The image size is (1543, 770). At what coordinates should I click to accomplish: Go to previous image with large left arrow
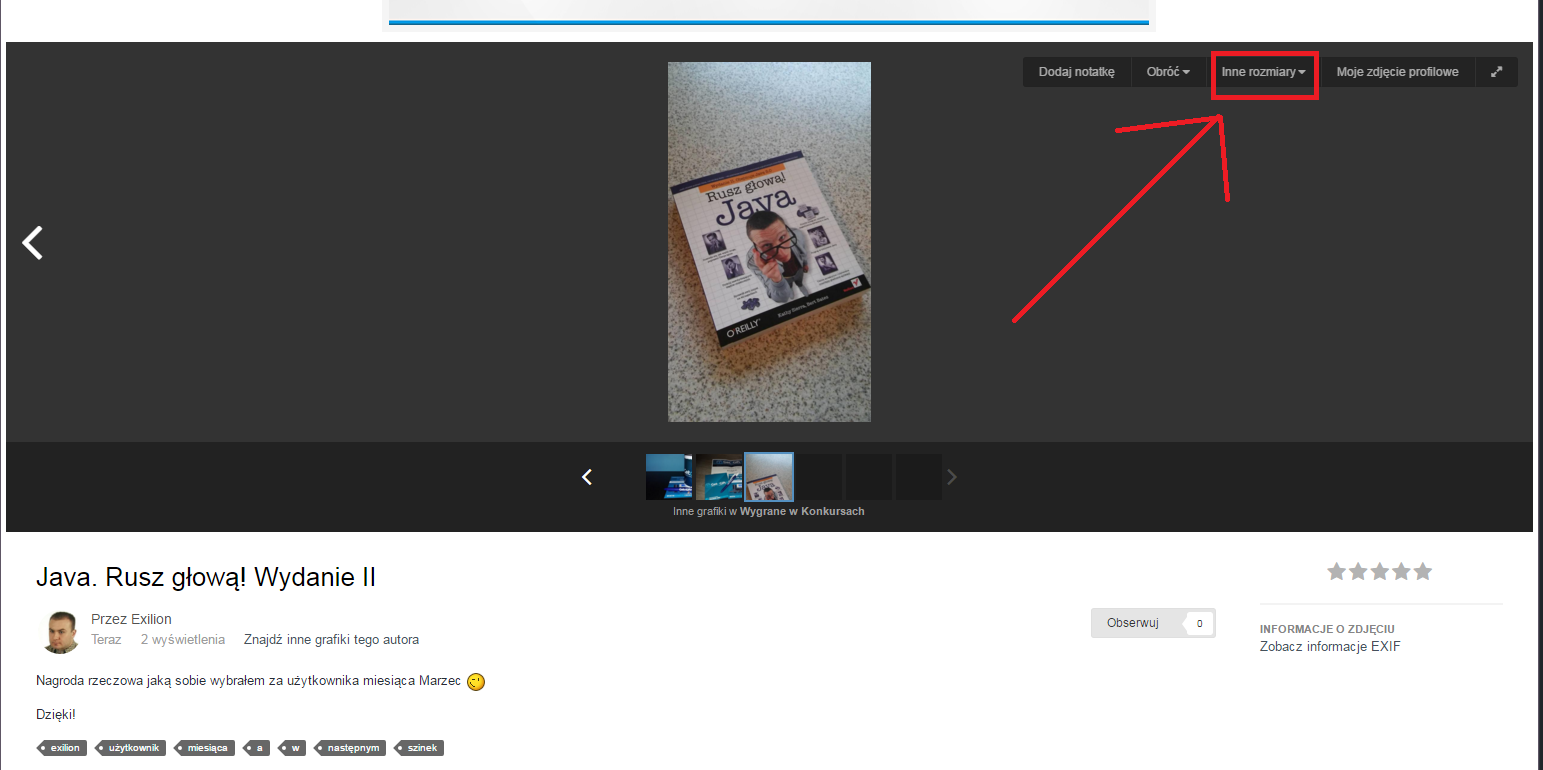33,242
